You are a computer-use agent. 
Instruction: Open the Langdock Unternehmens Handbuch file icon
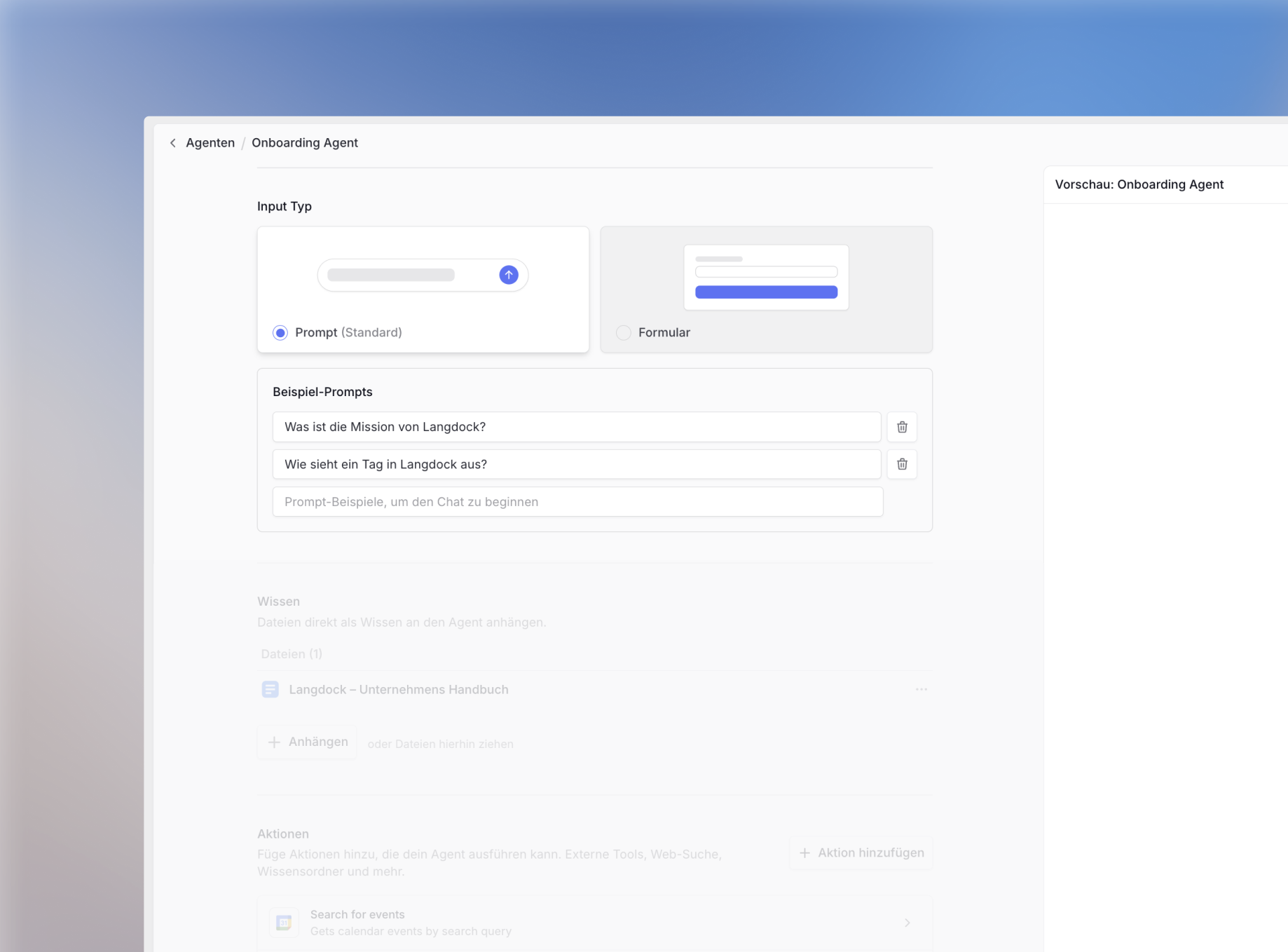point(270,689)
